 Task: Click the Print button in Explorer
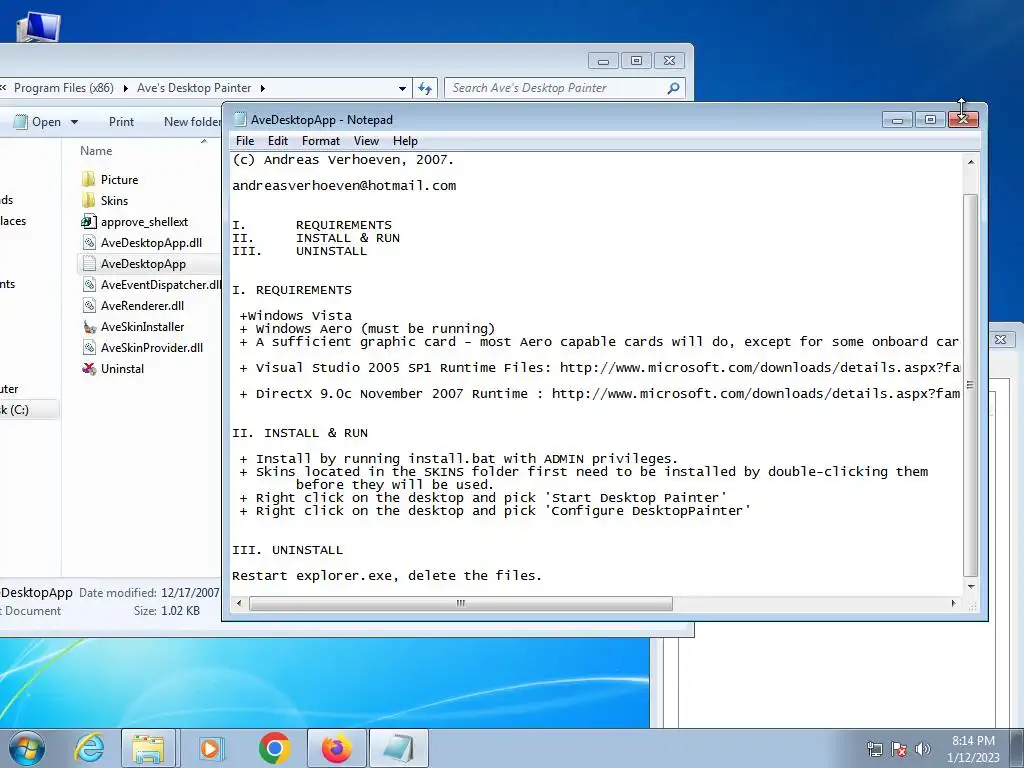(x=121, y=122)
